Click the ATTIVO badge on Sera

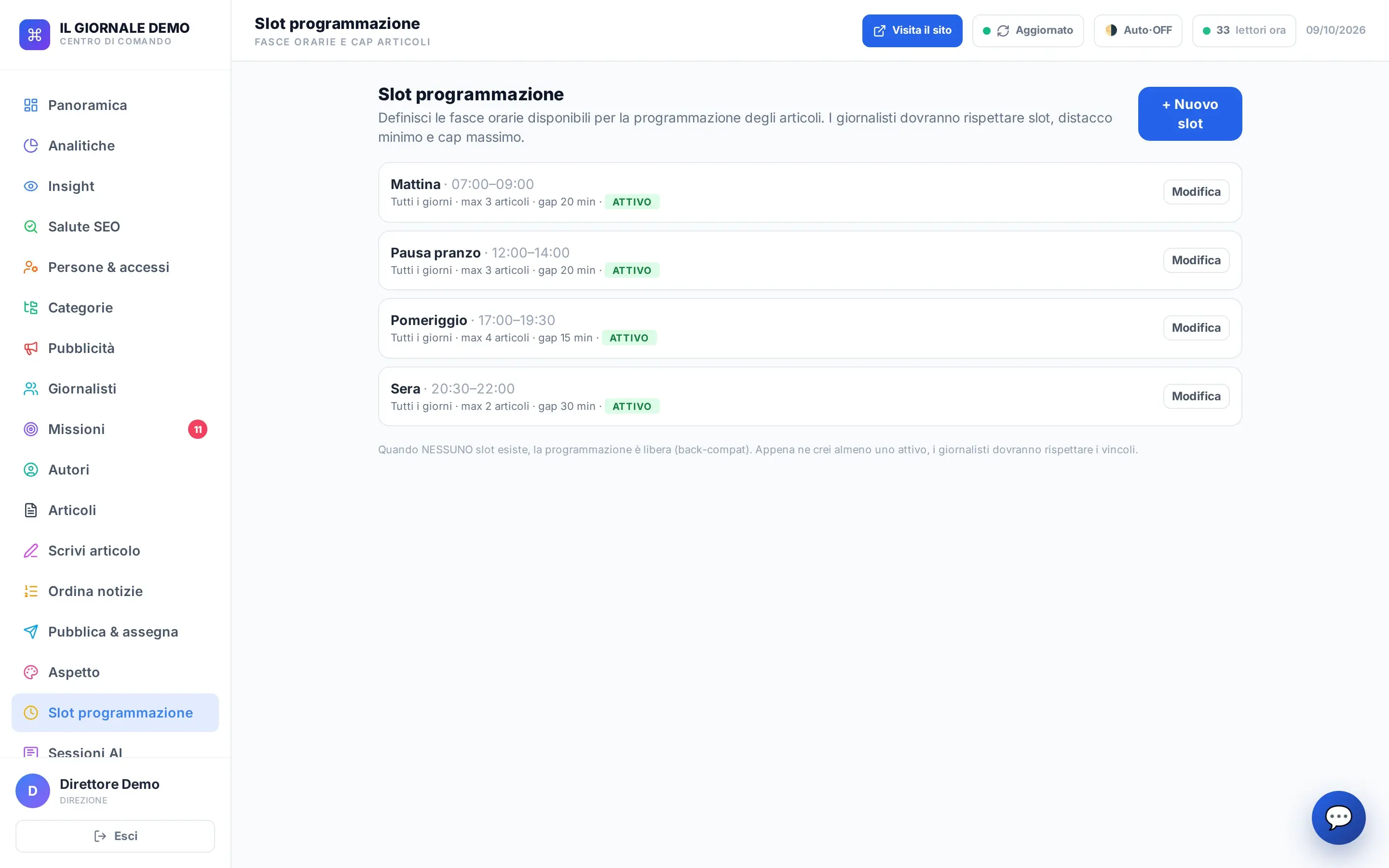tap(632, 406)
